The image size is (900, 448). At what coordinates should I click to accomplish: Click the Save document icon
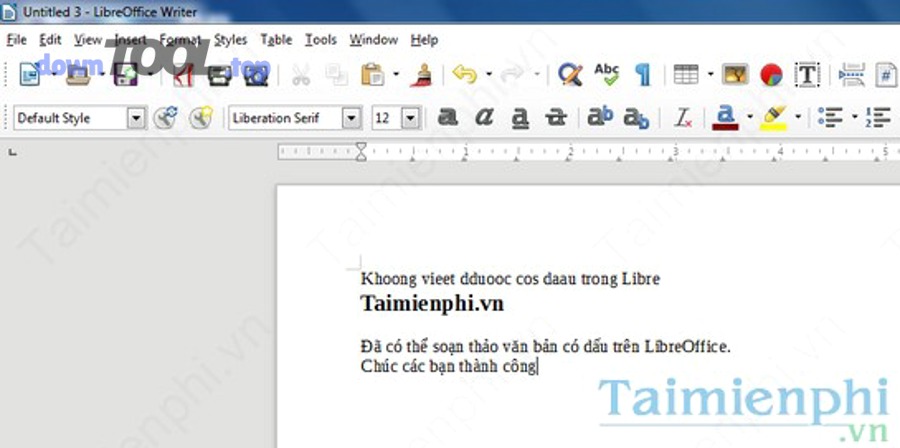126,74
